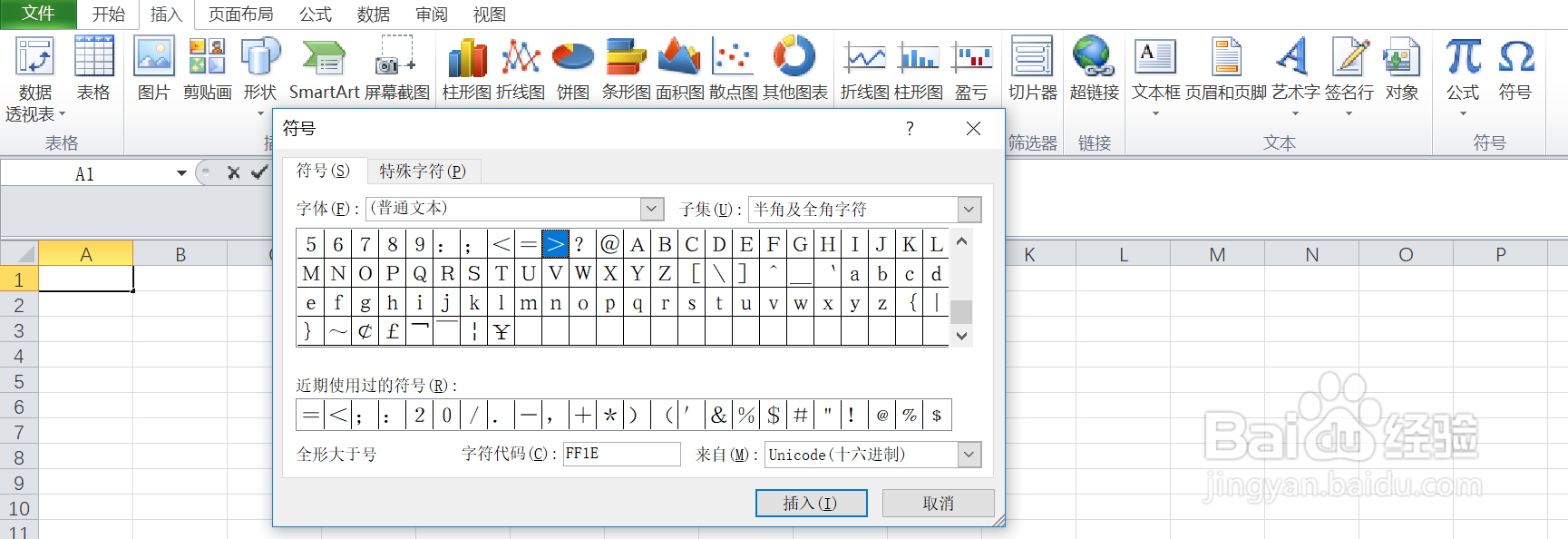The width and height of the screenshot is (1568, 539).
Task: Insert a Column sparkline
Action: tap(918, 68)
